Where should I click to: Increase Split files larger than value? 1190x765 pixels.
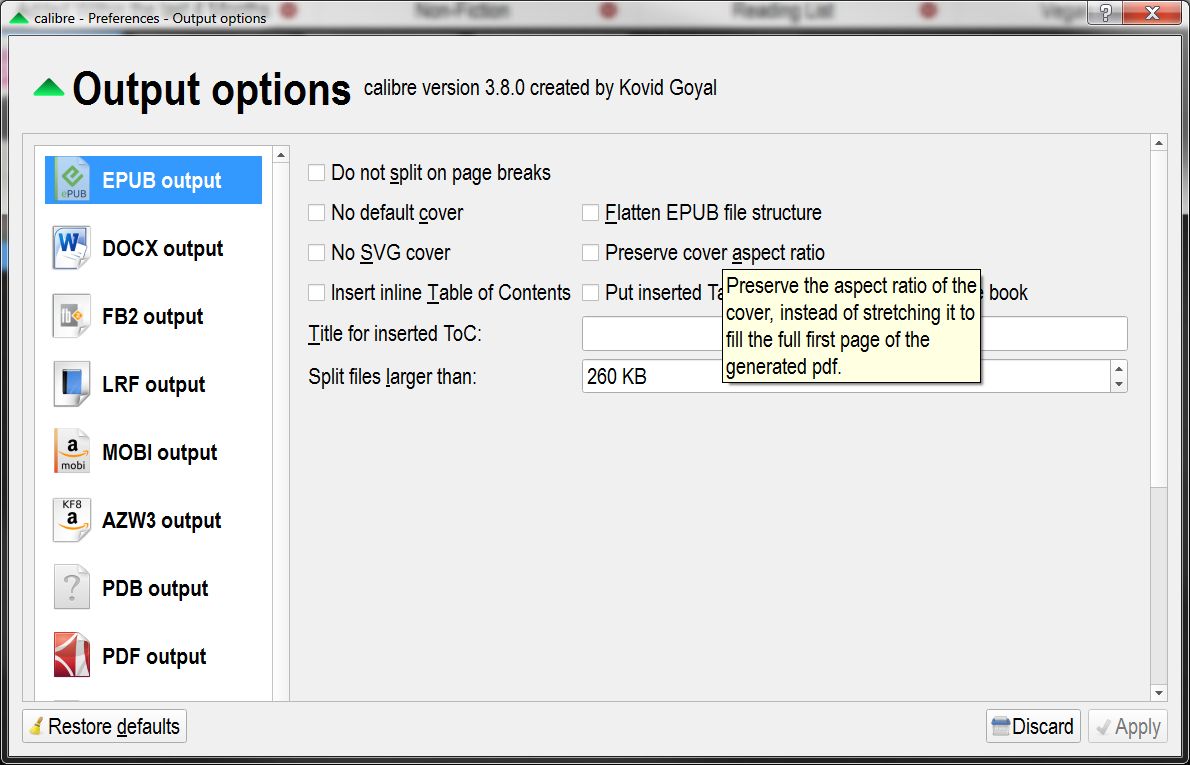pyautogui.click(x=1119, y=369)
